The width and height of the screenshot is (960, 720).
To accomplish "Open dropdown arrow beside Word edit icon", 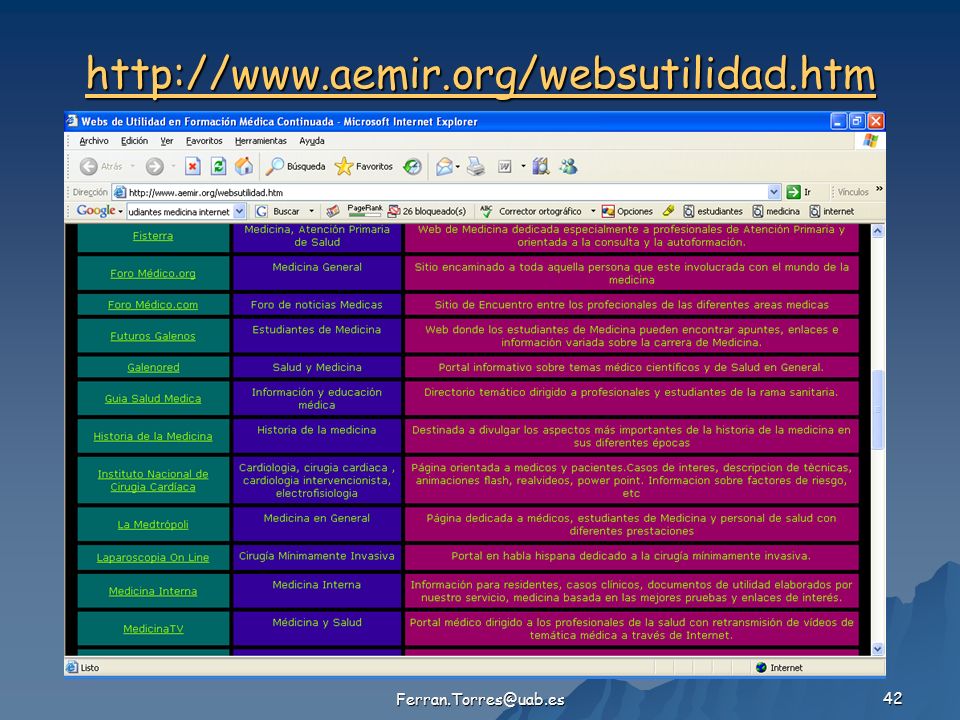I will (x=523, y=166).
